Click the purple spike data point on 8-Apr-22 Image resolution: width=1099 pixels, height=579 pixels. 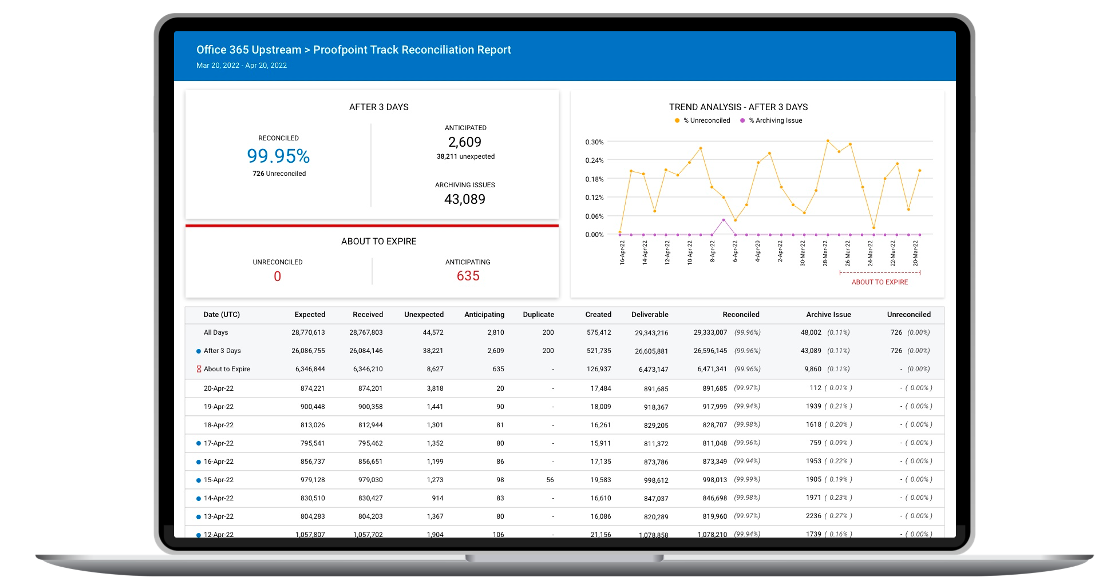tap(723, 219)
